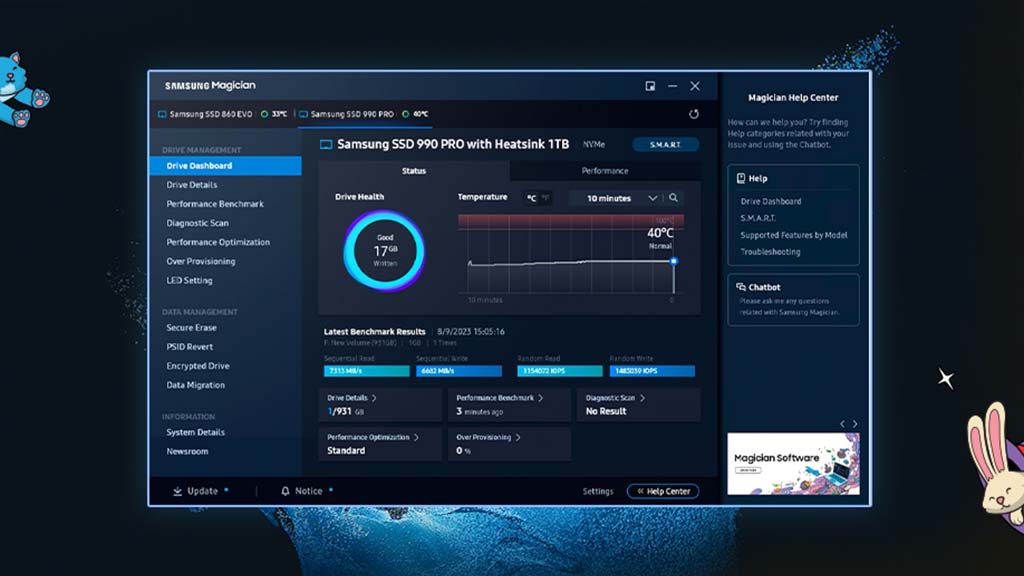1024x576 pixels.
Task: Click the Update download icon
Action: pos(177,491)
